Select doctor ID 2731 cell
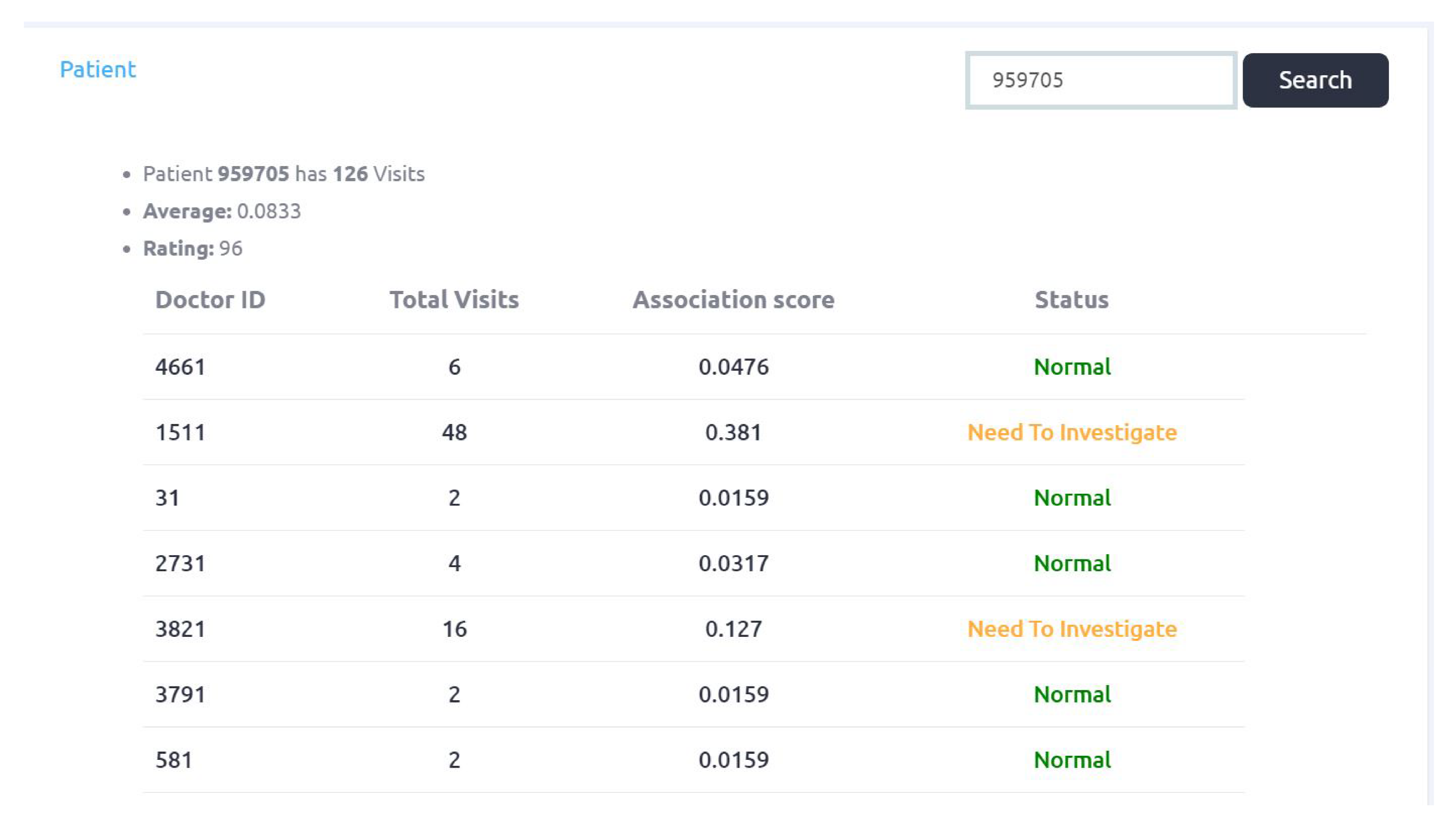Viewport: 1456px width, 825px height. tap(180, 563)
